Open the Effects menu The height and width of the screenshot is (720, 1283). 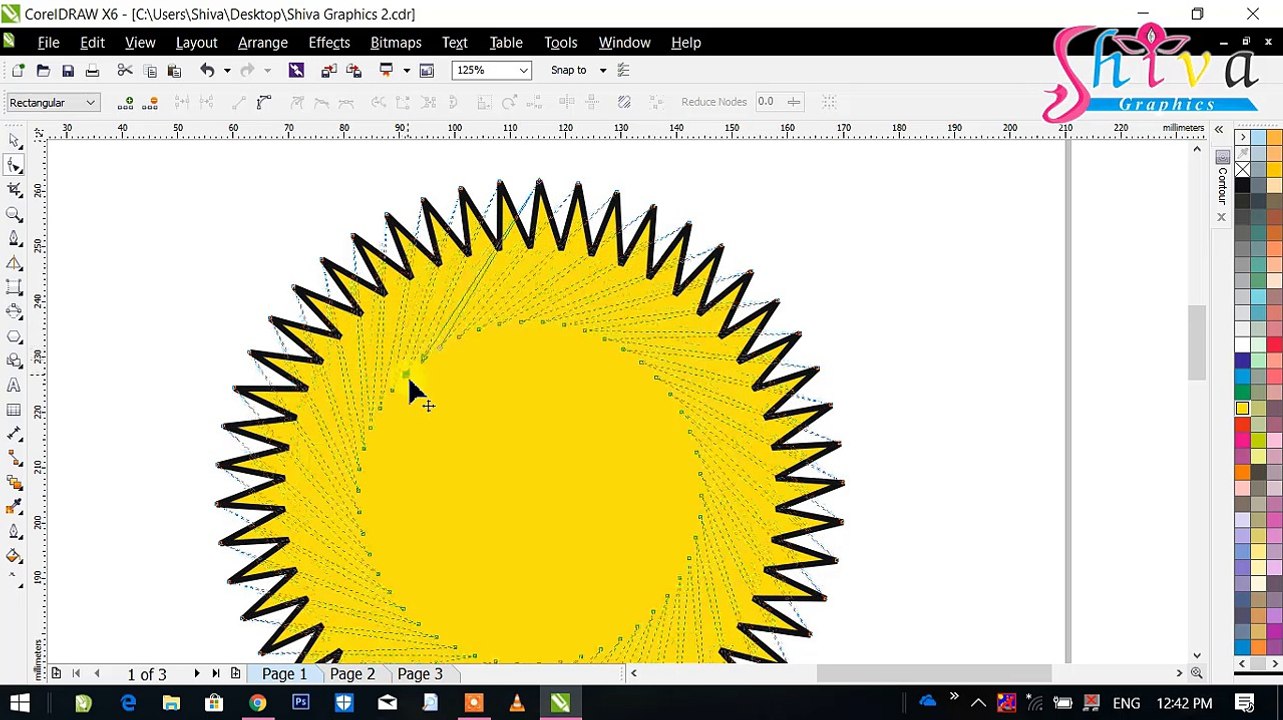(329, 42)
